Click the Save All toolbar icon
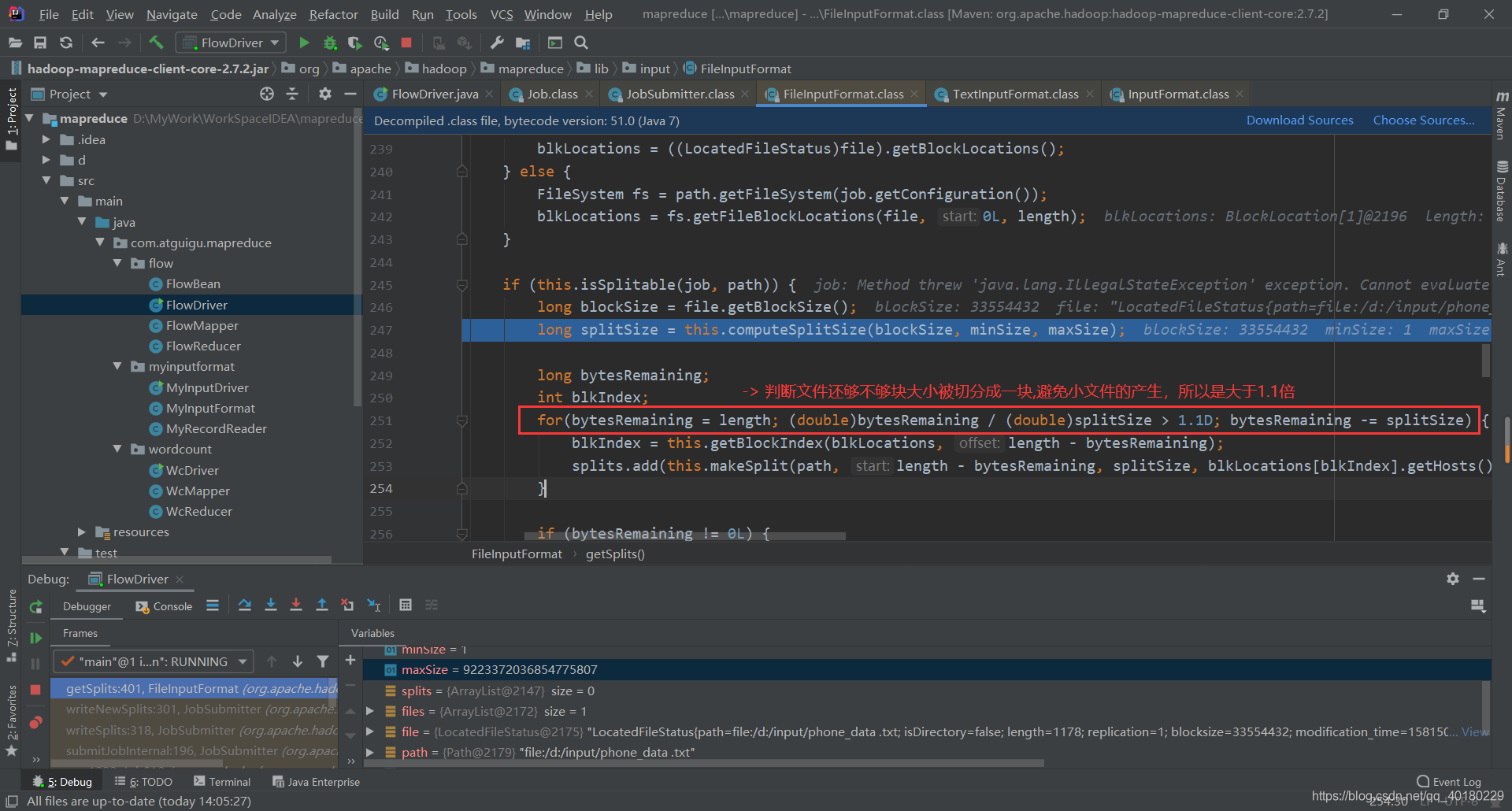 [40, 43]
